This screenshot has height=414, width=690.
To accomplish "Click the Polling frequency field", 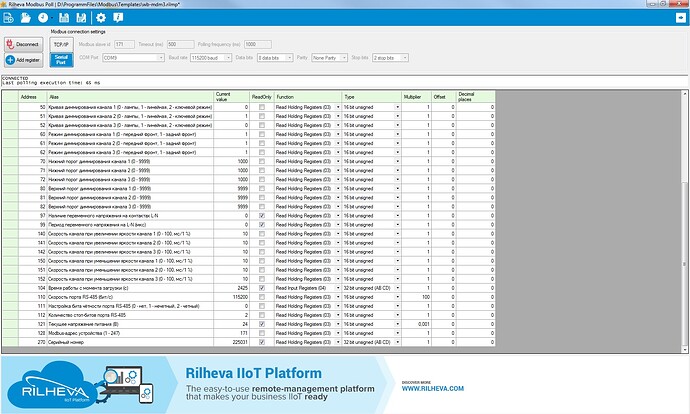I will 257,44.
